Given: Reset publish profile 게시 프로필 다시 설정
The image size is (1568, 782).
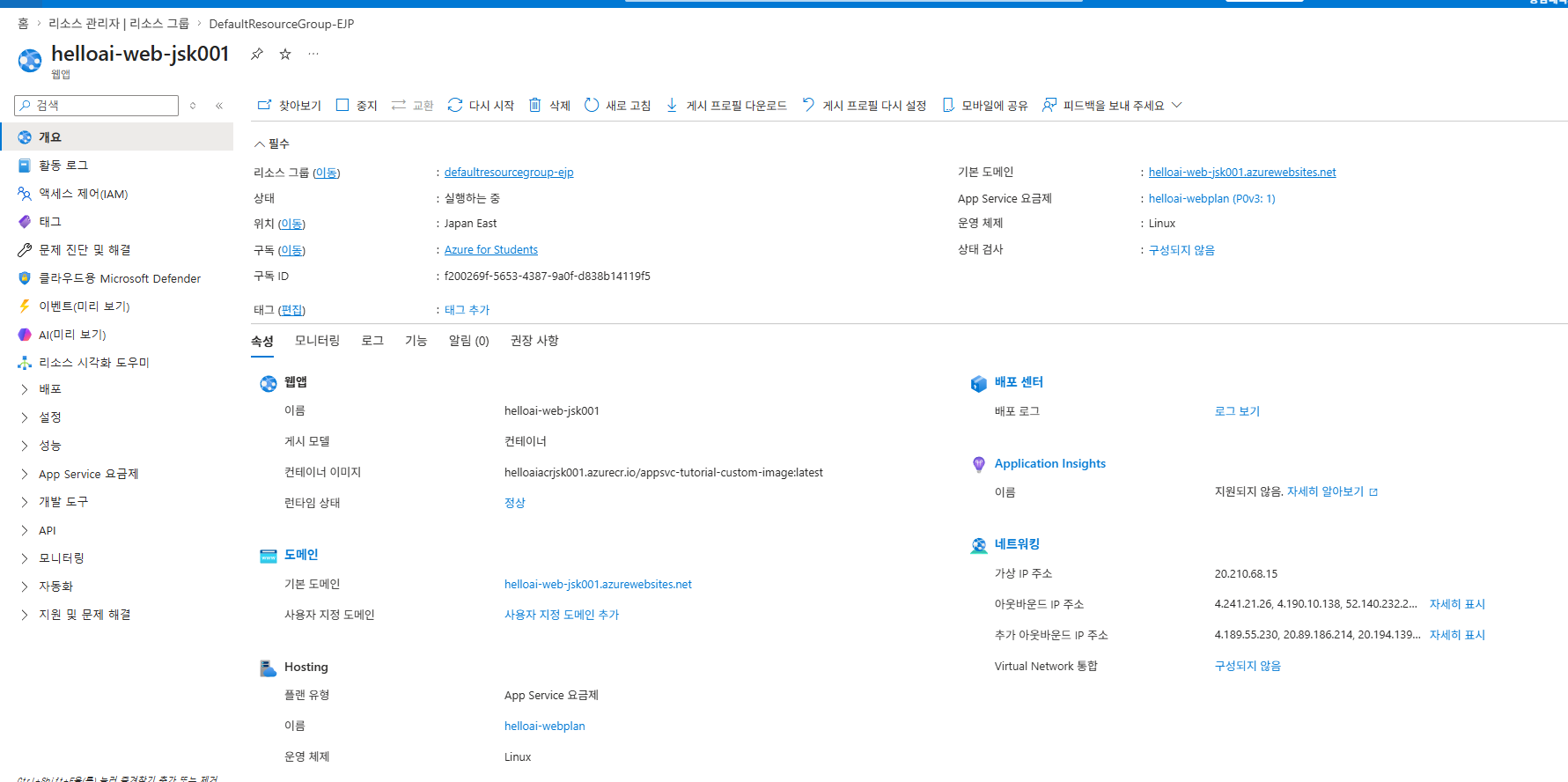Looking at the screenshot, I should pos(865,105).
